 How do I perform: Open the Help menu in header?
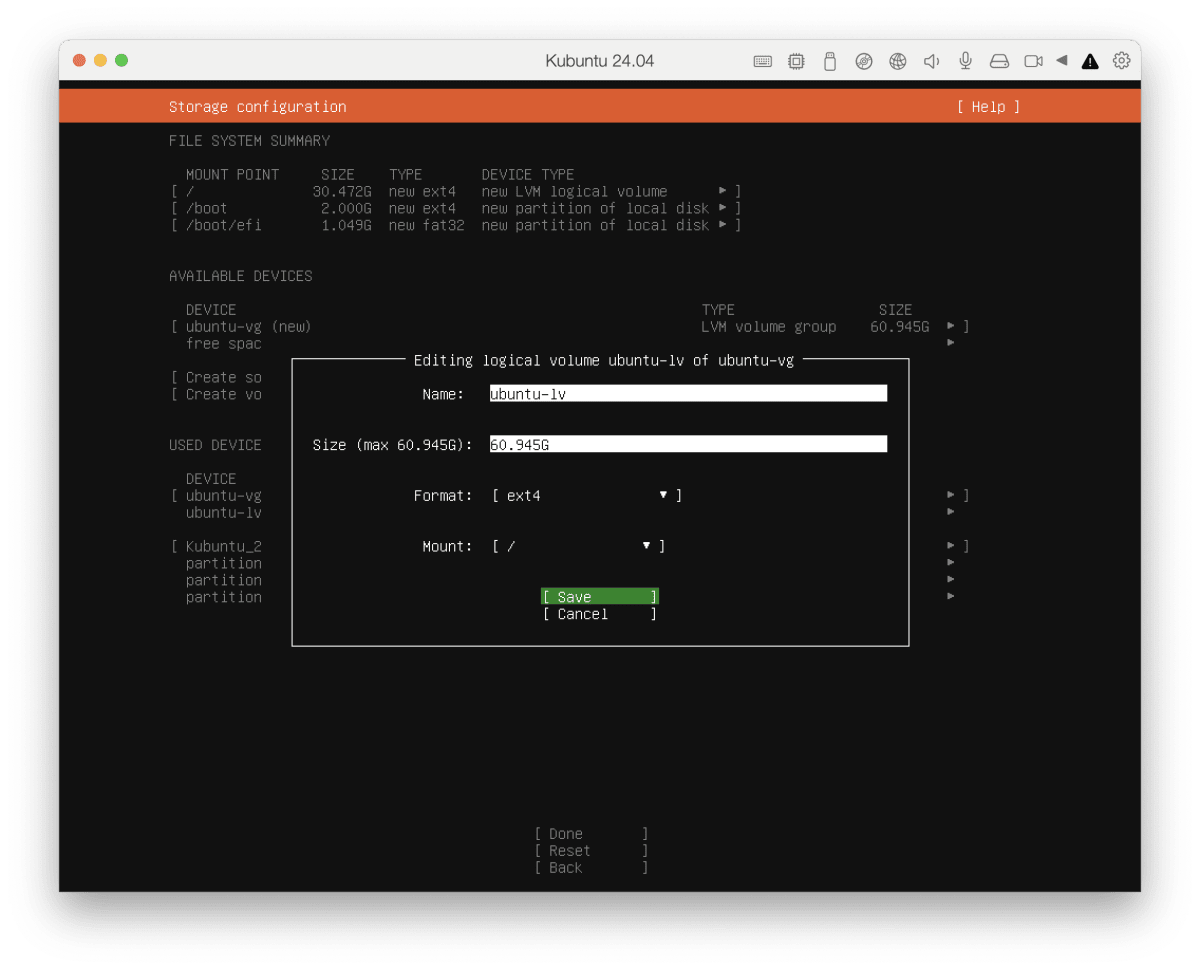coord(988,107)
